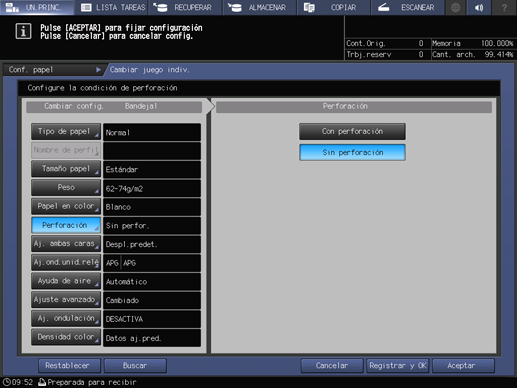Open help with the question mark icon
This screenshot has width=517, height=388.
click(504, 7)
